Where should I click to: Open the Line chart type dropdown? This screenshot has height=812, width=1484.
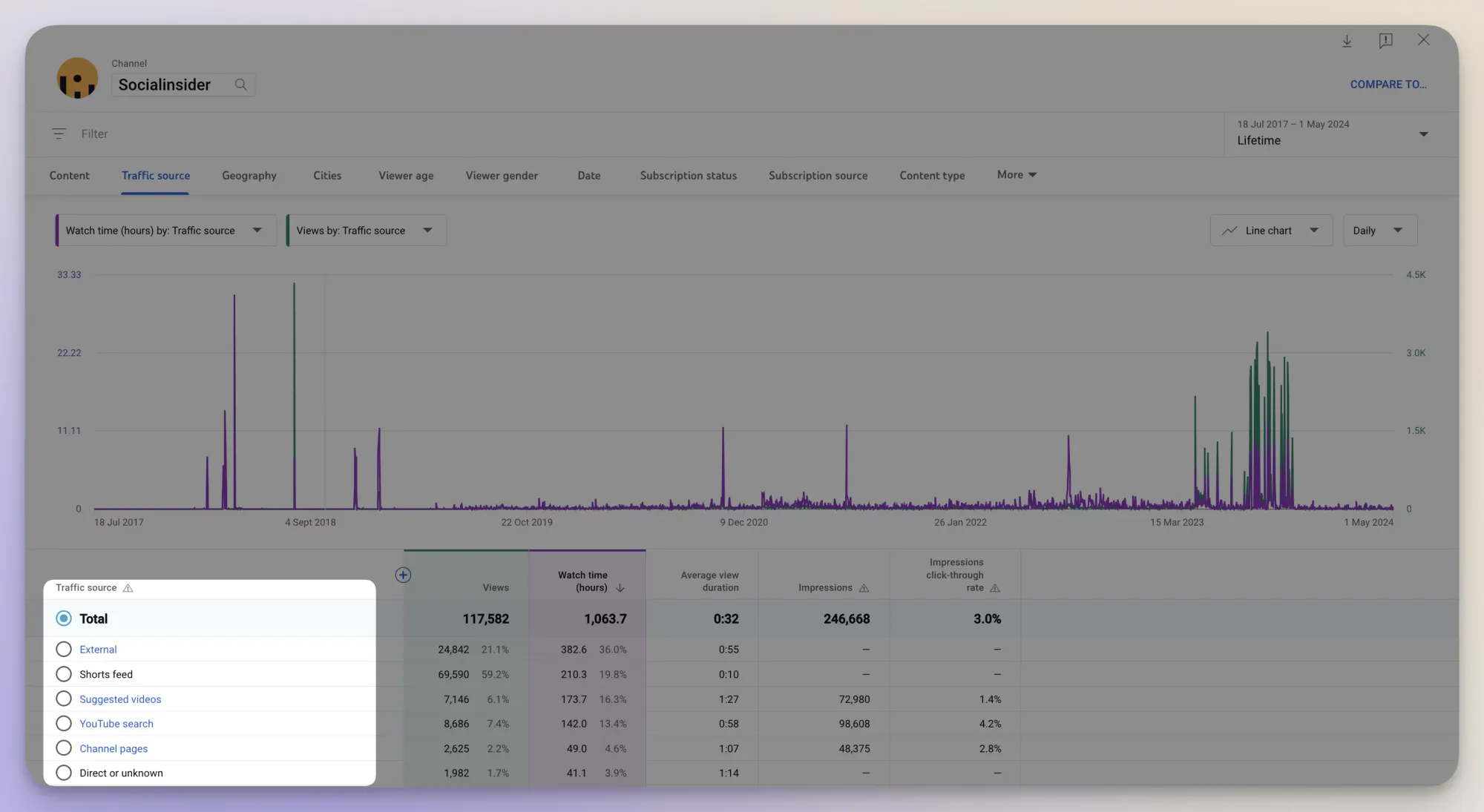(1271, 231)
